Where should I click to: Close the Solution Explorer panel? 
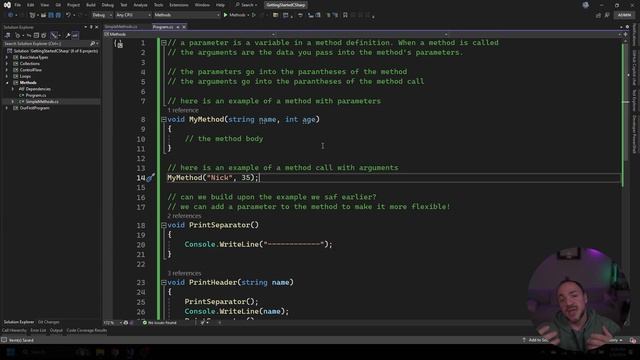pos(97,27)
